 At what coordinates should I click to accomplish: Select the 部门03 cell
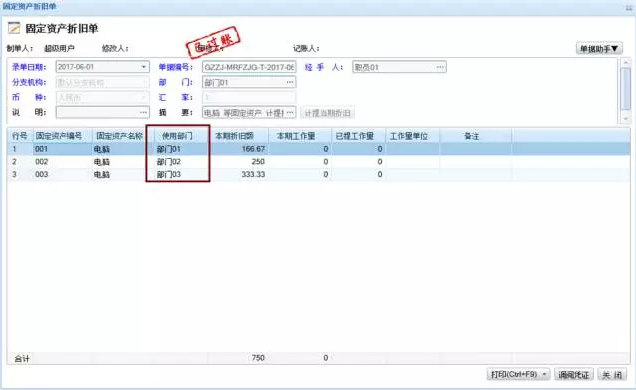click(x=178, y=174)
